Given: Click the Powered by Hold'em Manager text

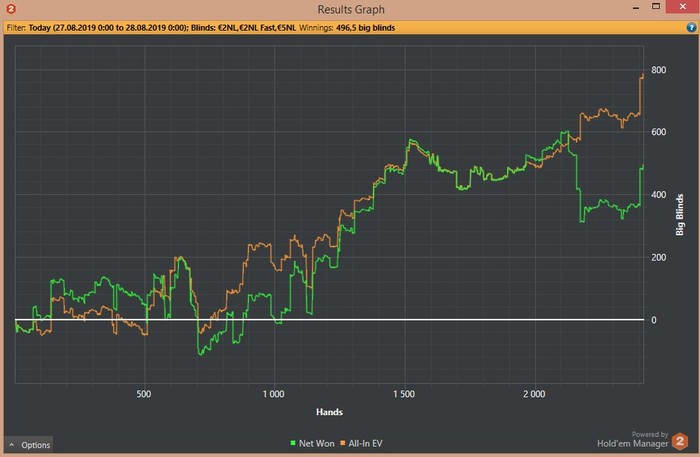Looking at the screenshot, I should (633, 440).
